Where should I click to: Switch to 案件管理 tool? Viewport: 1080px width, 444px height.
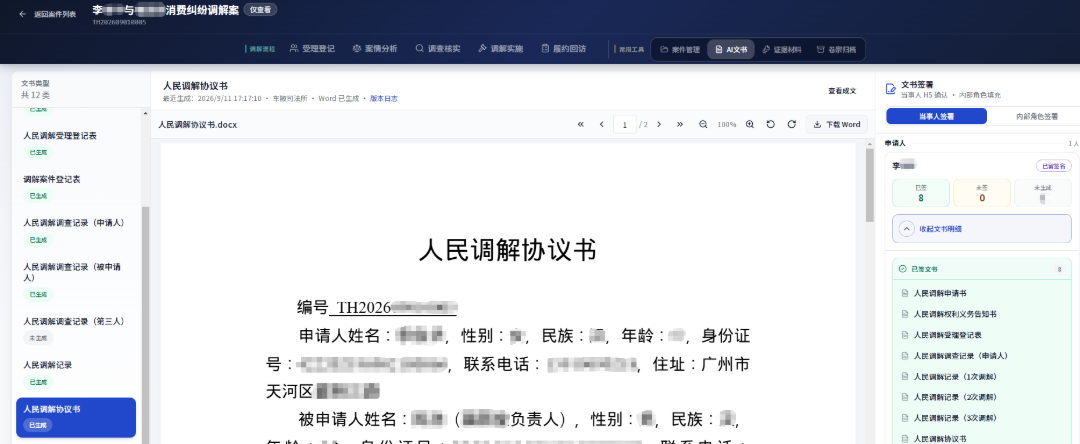point(679,50)
